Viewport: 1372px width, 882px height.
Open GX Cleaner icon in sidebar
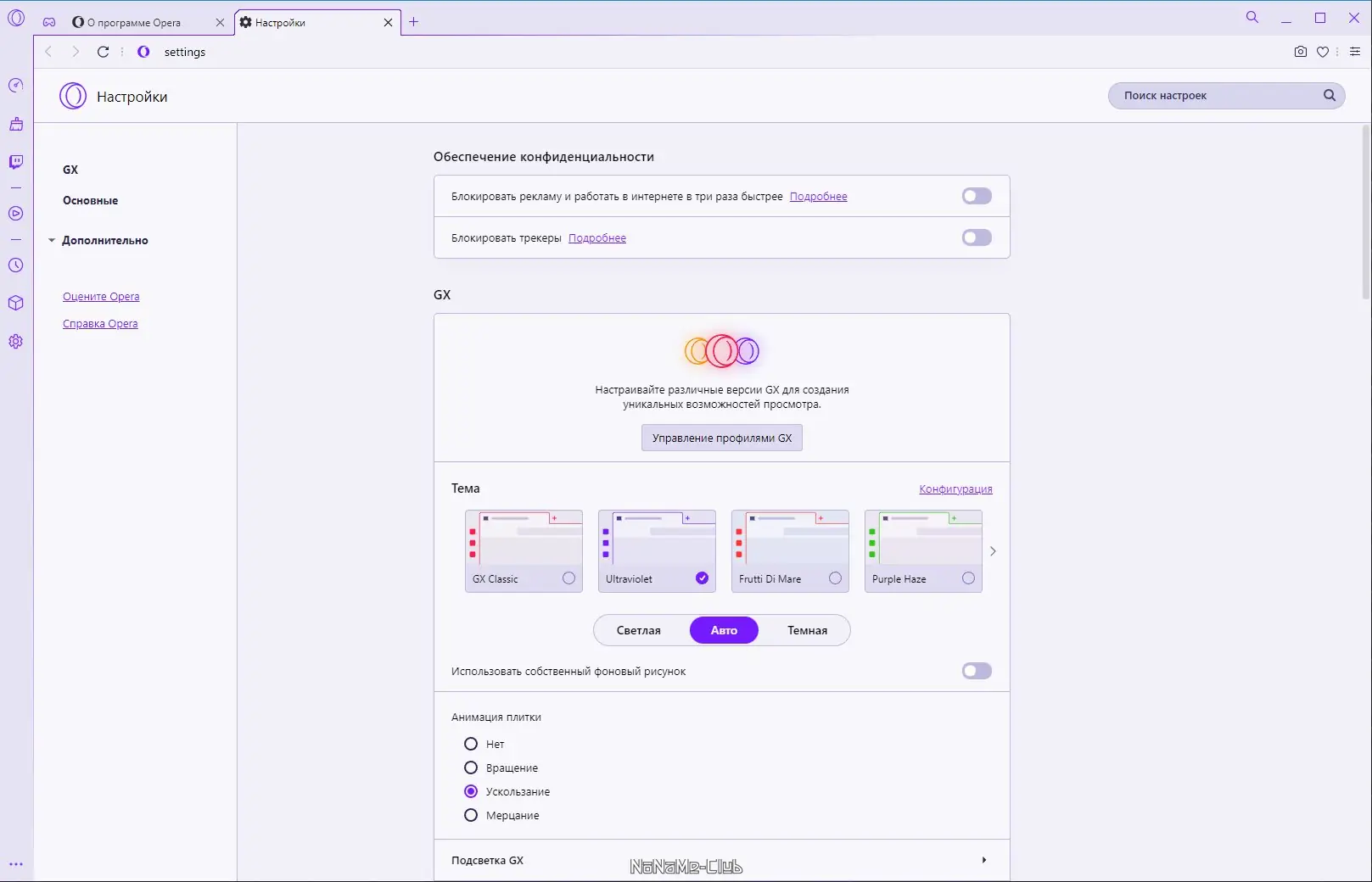[x=16, y=125]
